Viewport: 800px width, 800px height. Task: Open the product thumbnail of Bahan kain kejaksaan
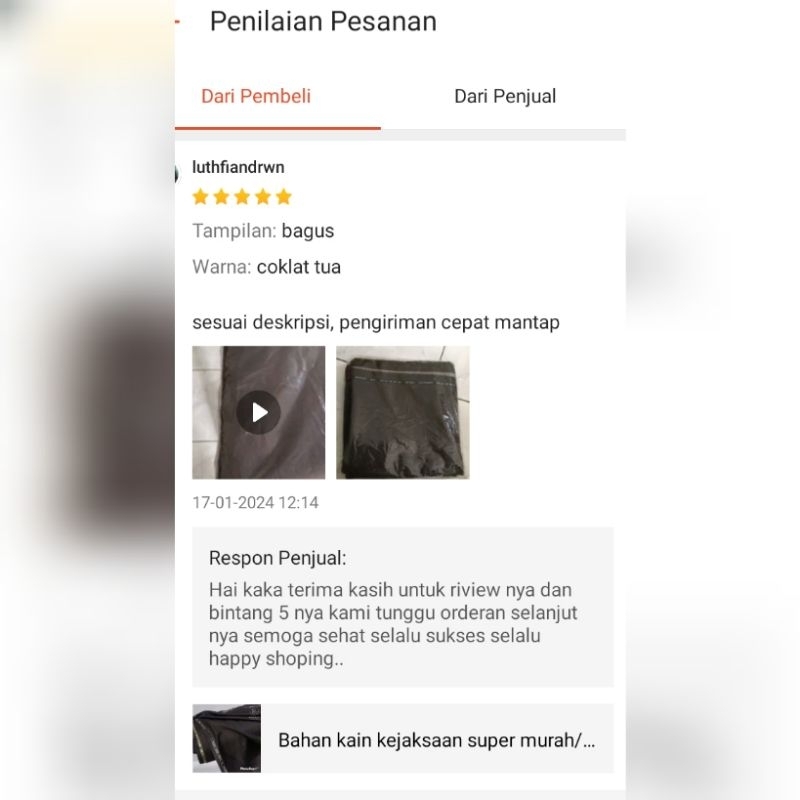click(x=227, y=738)
